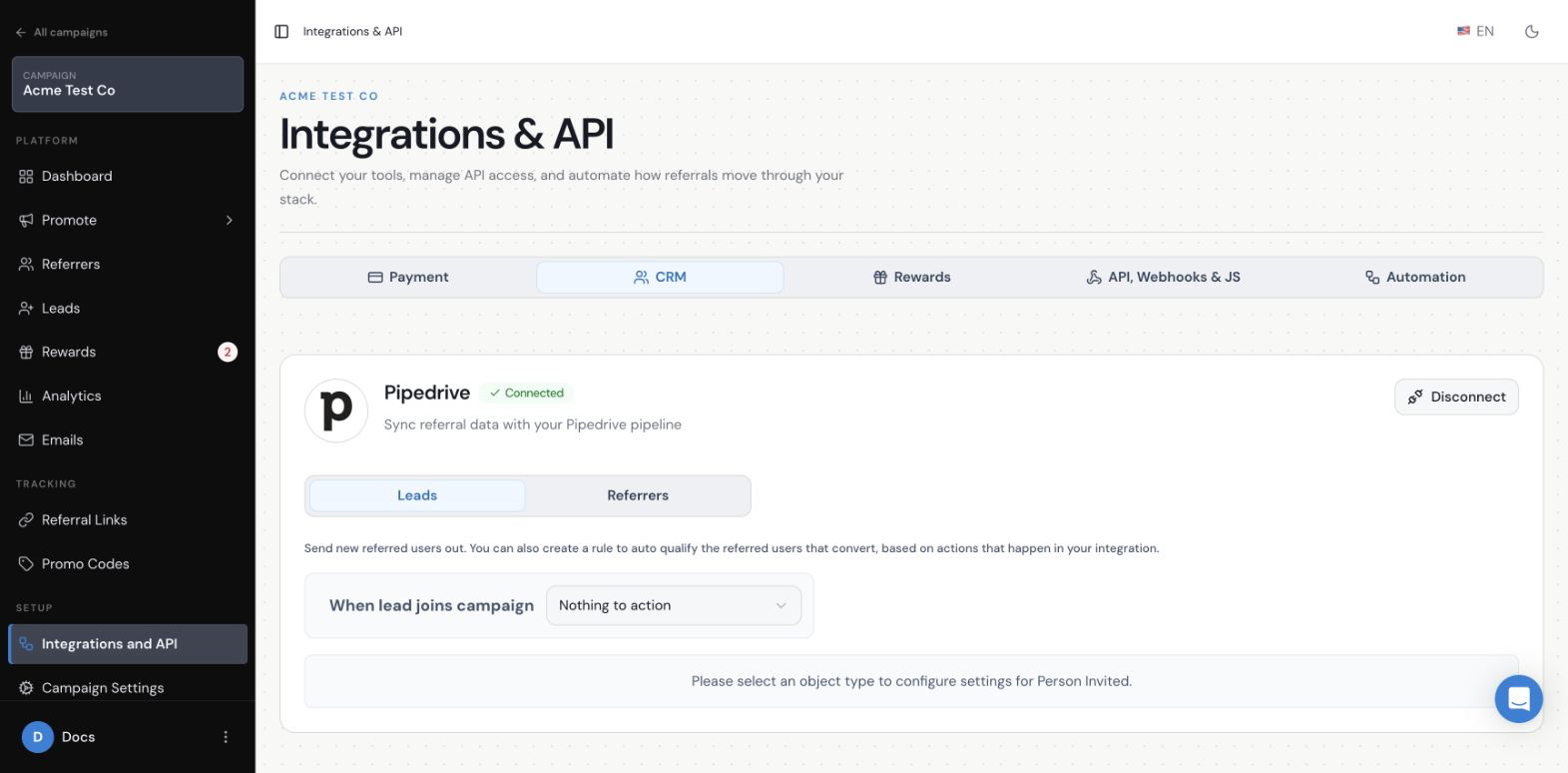Expand the Promote submenu chevron
This screenshot has height=773, width=1568.
[x=229, y=220]
